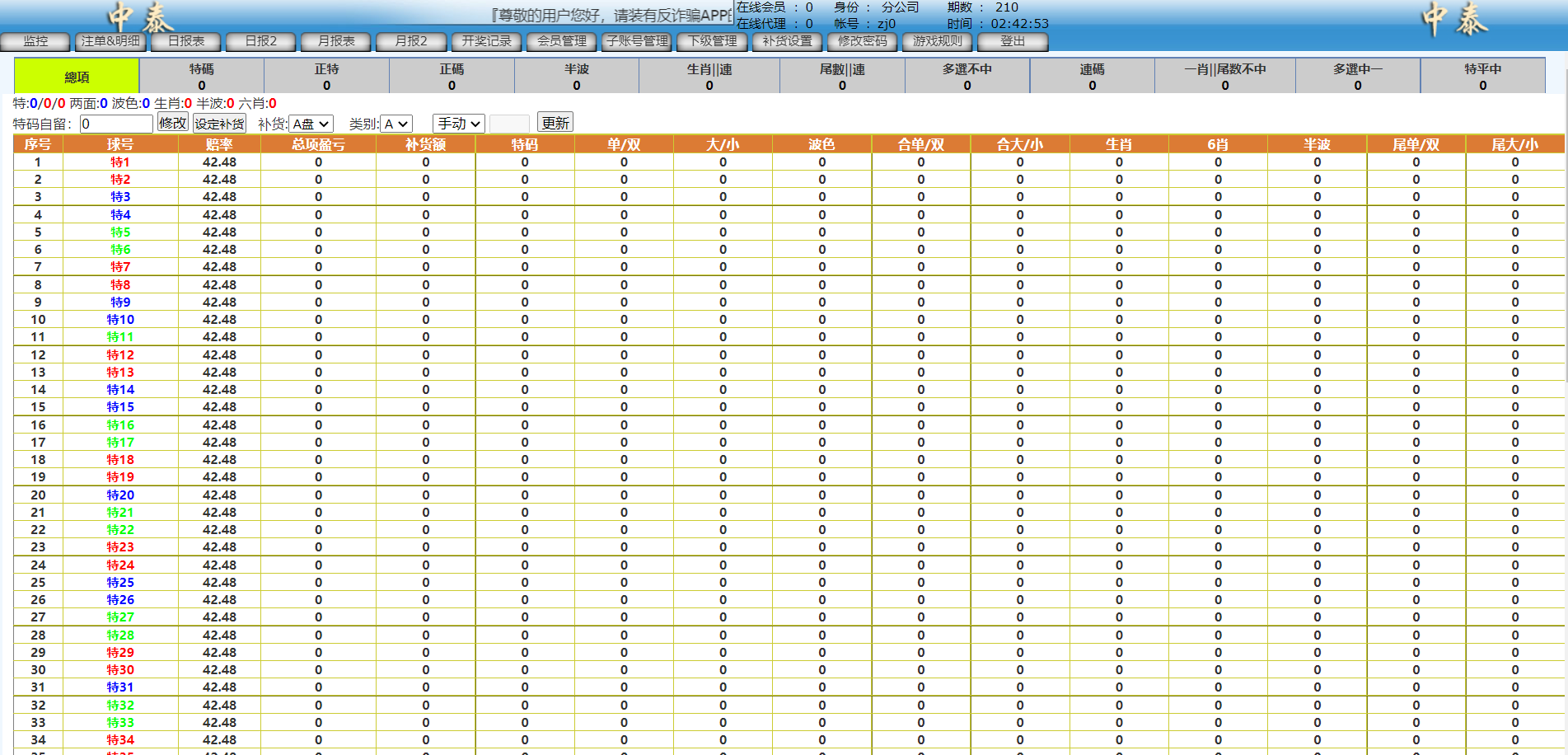Click 登出 to log out
1568x755 pixels.
1013,41
